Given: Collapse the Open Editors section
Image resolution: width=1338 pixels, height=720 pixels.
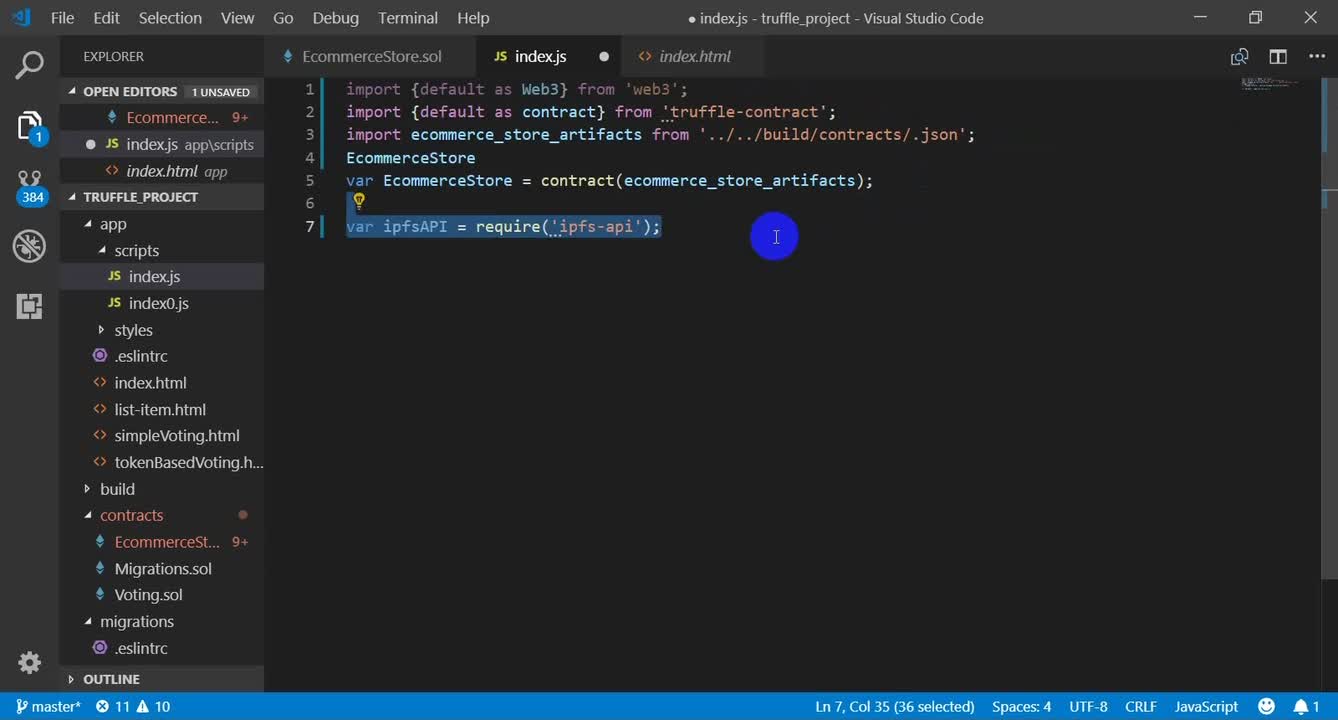Looking at the screenshot, I should [160, 91].
